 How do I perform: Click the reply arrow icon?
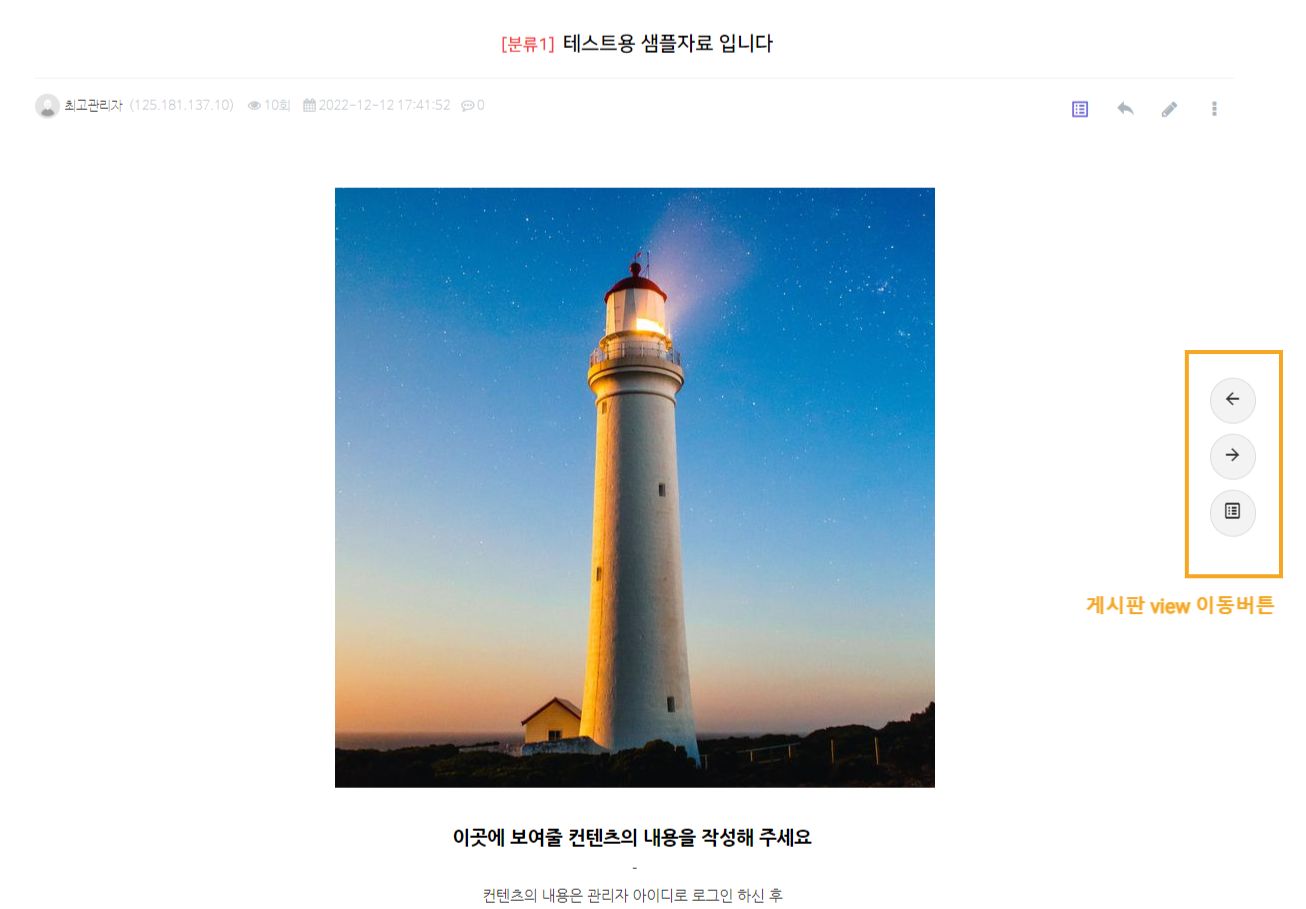[x=1125, y=108]
